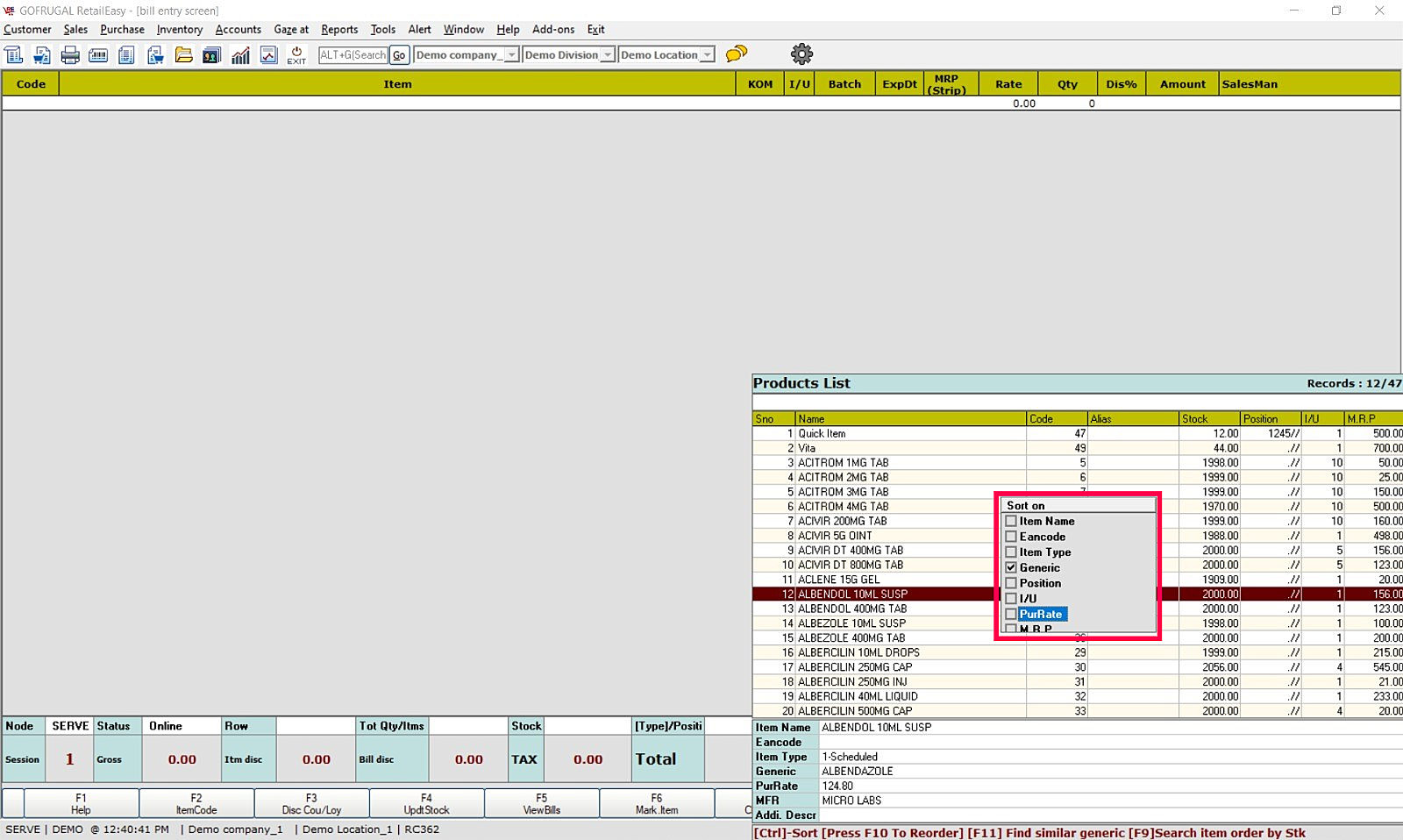The image size is (1403, 840).
Task: Click the printer icon in toolbar
Action: click(x=70, y=55)
